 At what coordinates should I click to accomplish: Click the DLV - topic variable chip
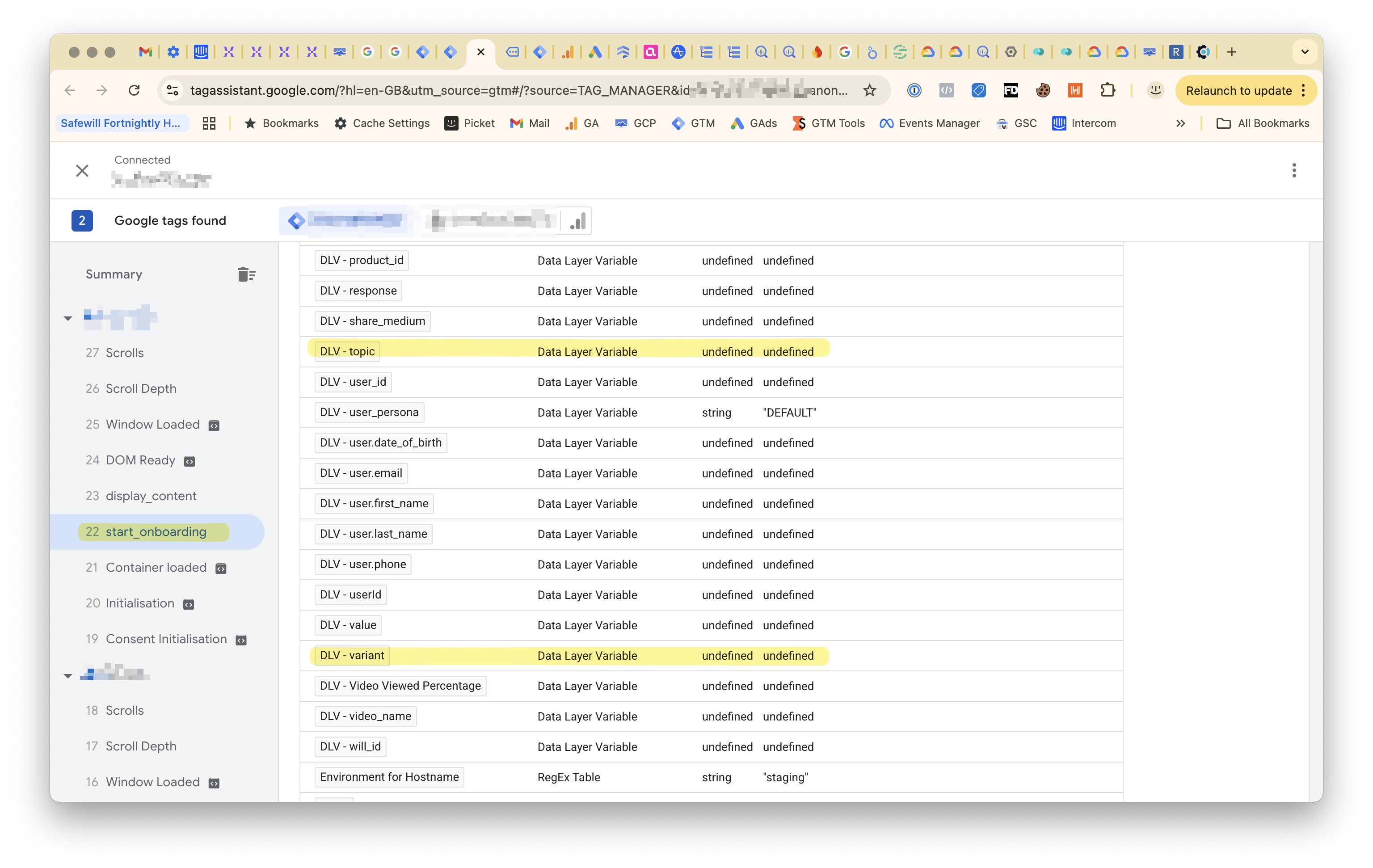click(x=347, y=351)
